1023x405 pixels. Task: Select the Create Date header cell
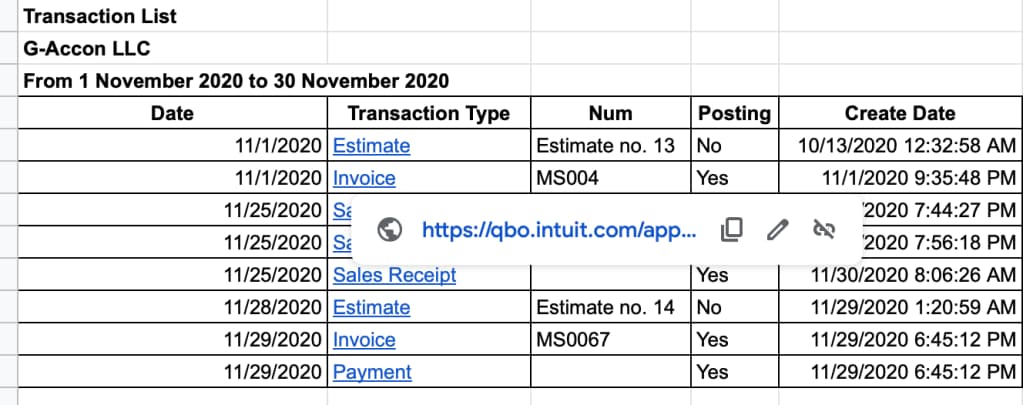pos(900,113)
